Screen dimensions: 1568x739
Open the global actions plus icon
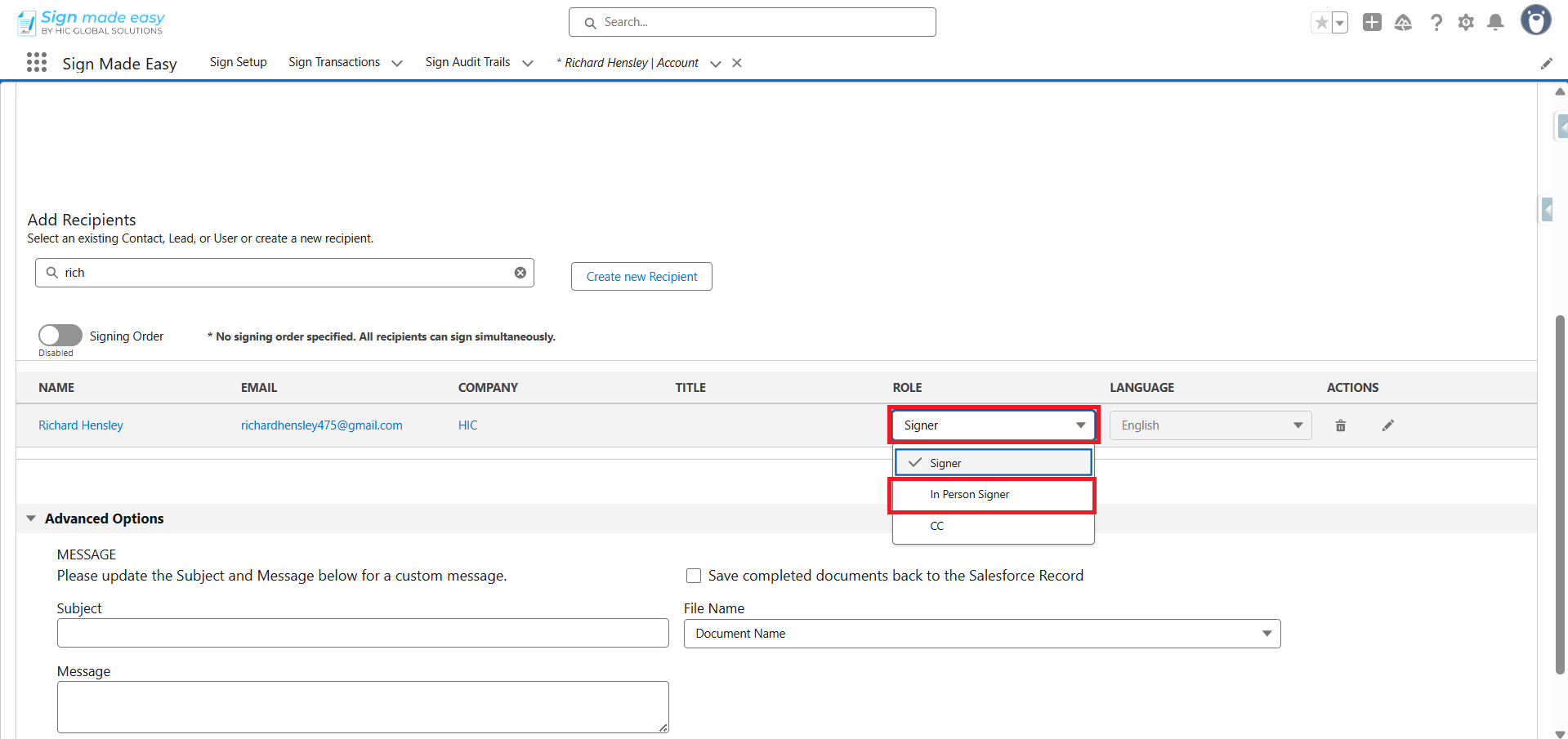tap(1372, 23)
